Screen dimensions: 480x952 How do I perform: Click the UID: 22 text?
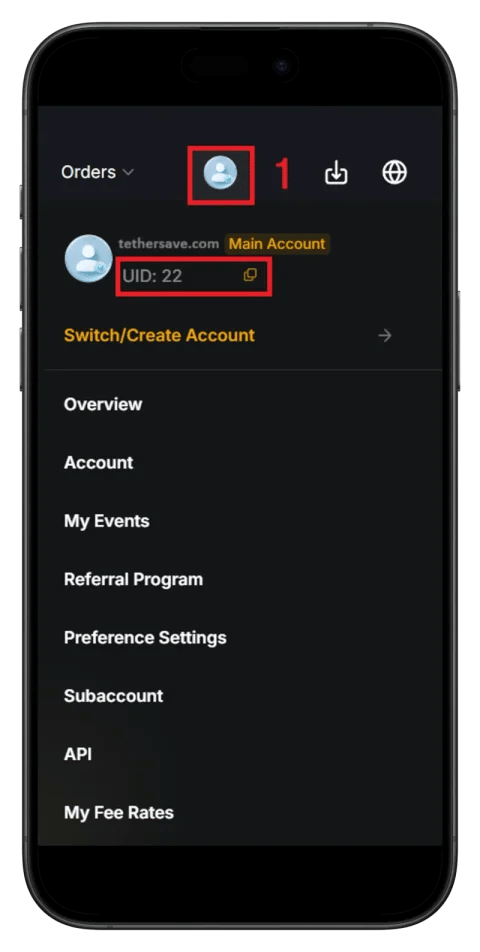152,276
